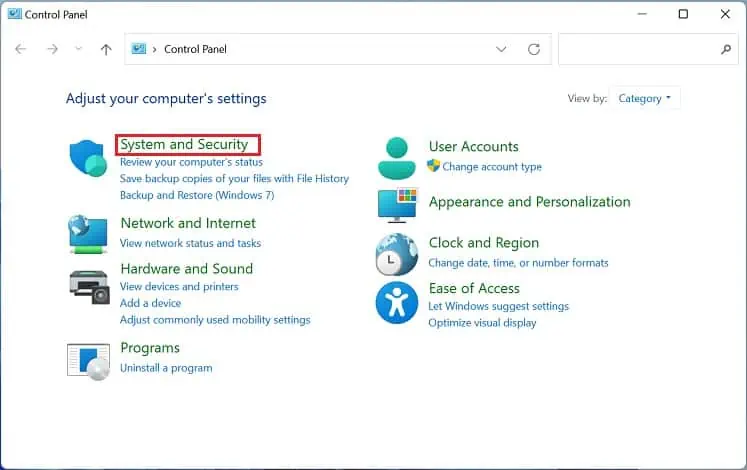The height and width of the screenshot is (470, 747).
Task: Open Clock and Region category
Action: (484, 243)
